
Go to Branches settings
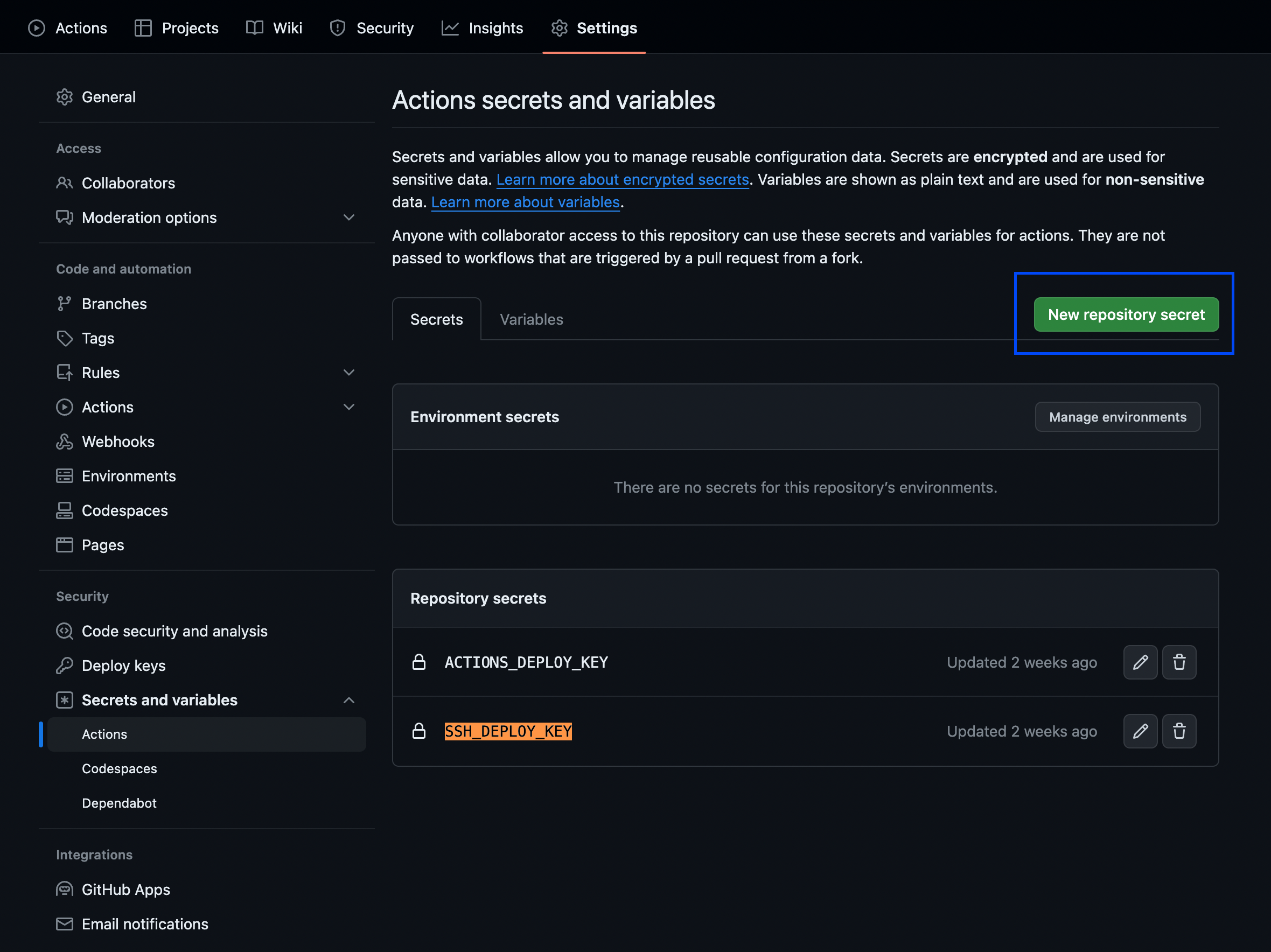[114, 303]
